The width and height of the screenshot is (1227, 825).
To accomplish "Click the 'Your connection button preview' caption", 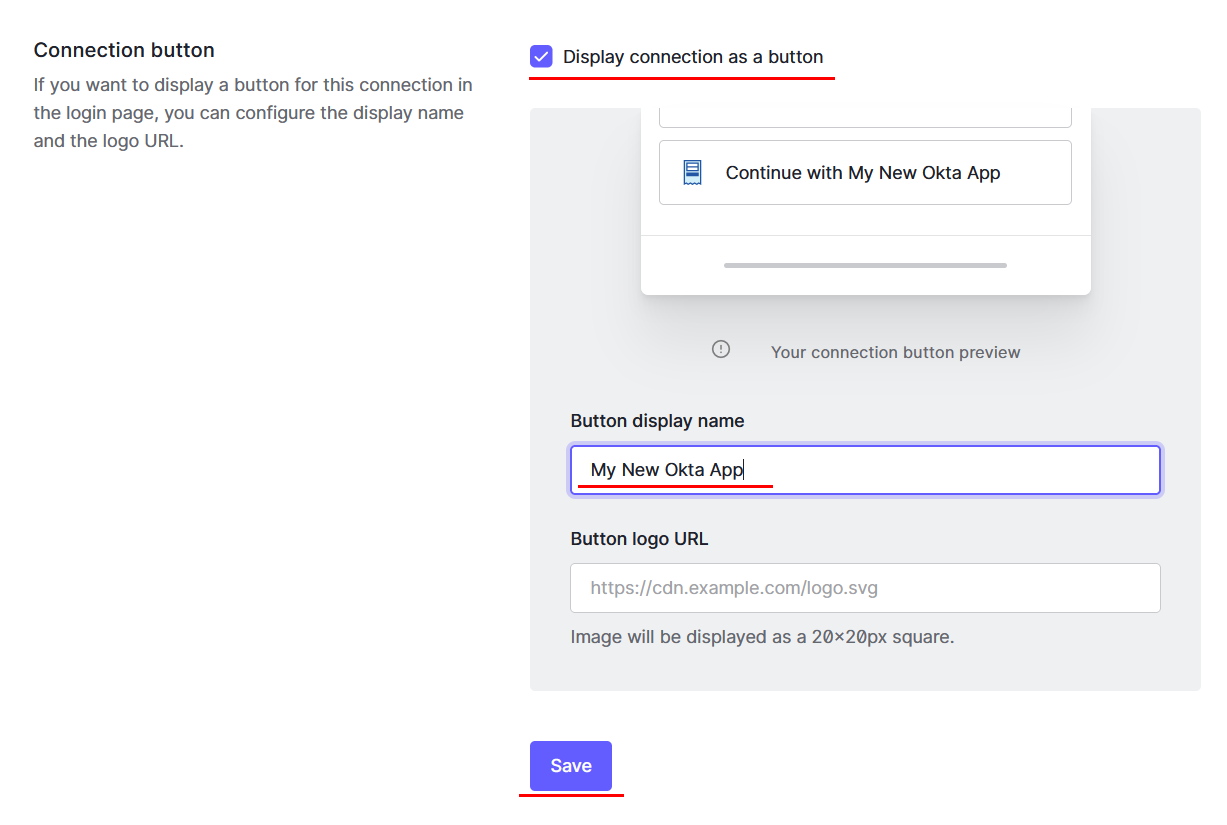I will pyautogui.click(x=895, y=352).
